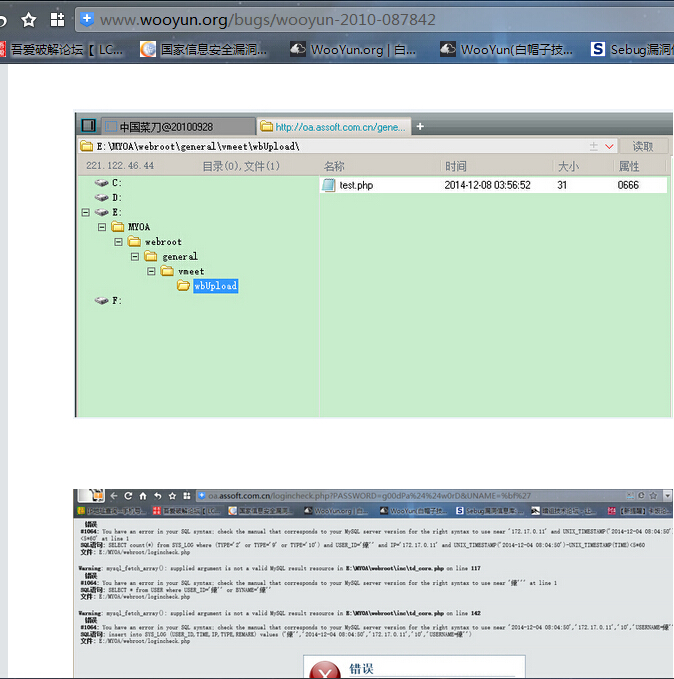Select the test.php file name
The image size is (674, 679).
pos(356,185)
